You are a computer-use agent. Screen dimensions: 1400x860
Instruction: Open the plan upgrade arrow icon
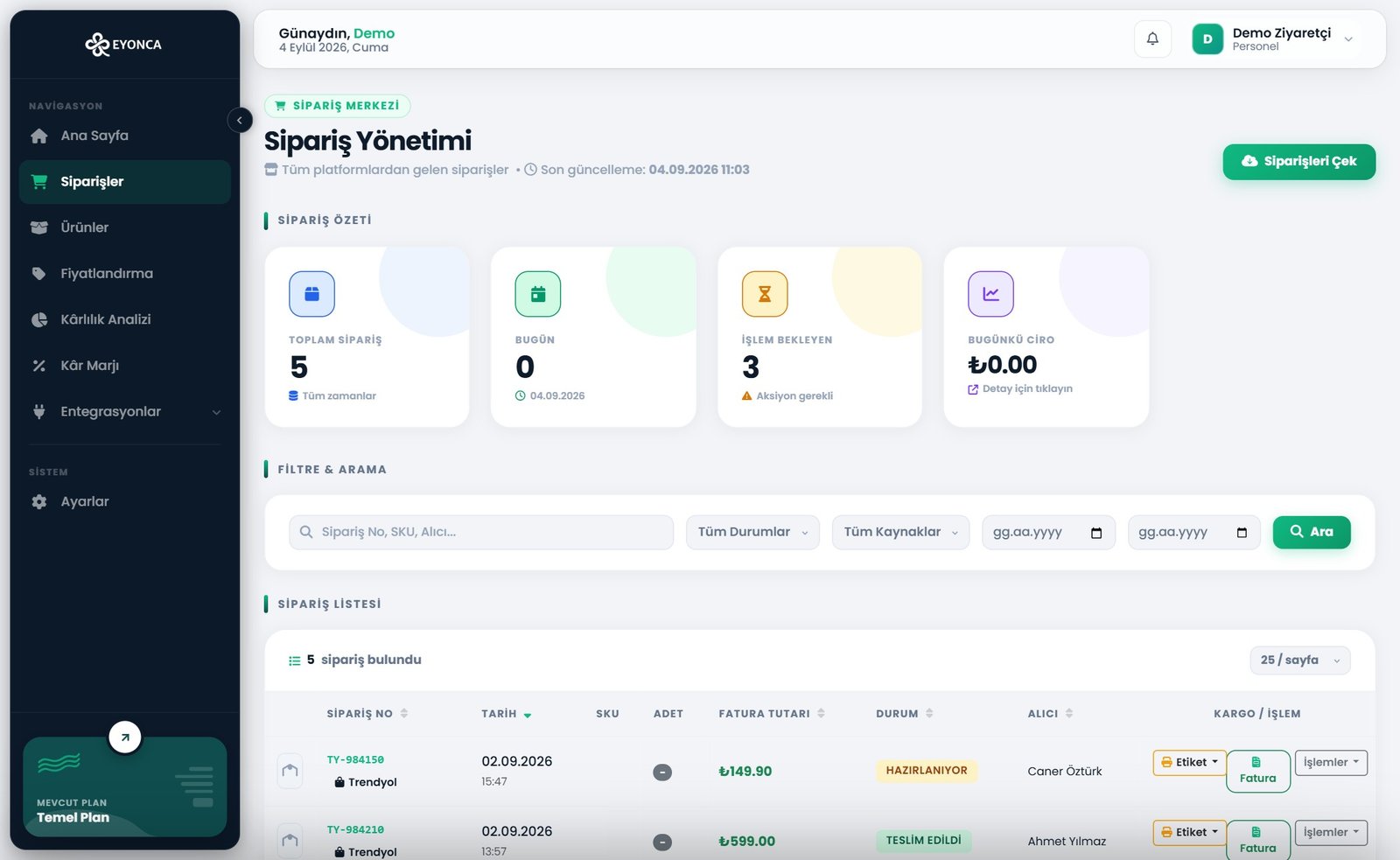125,737
